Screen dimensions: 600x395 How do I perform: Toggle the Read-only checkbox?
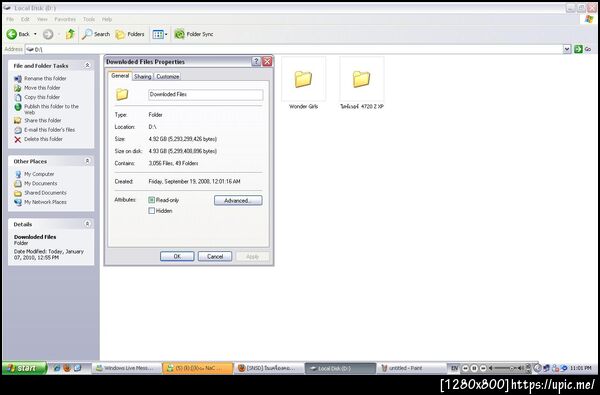click(152, 200)
